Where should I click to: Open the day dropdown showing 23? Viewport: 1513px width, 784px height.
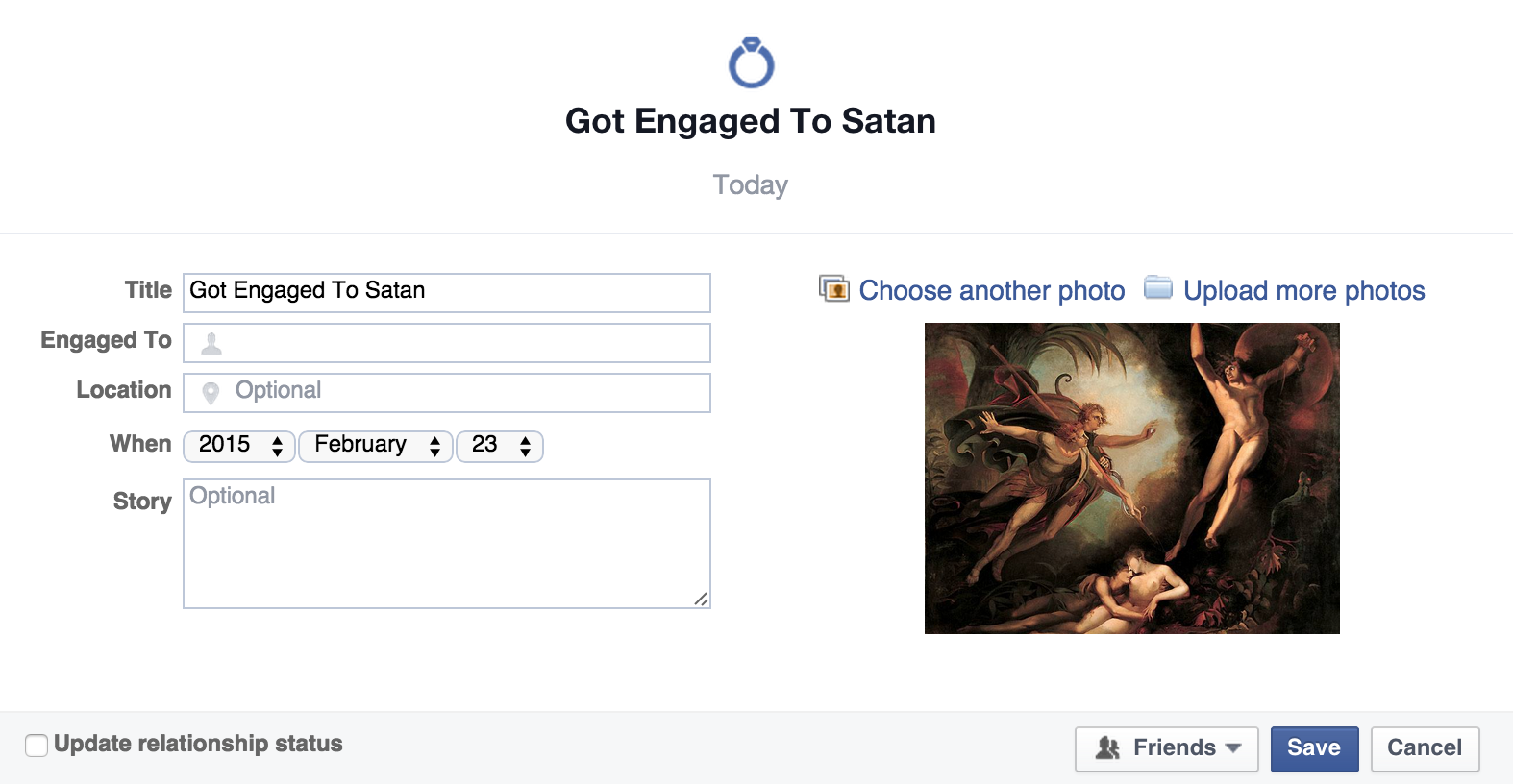[500, 446]
